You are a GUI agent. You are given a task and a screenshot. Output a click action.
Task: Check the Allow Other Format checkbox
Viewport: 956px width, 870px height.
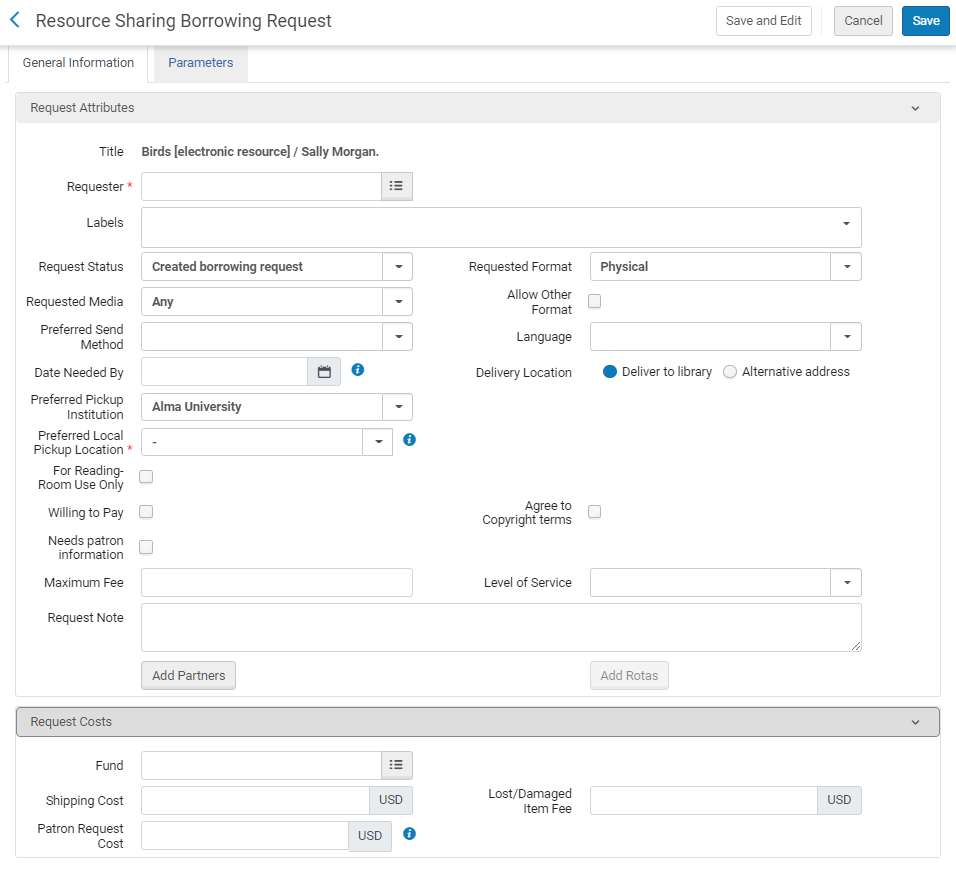(x=594, y=301)
